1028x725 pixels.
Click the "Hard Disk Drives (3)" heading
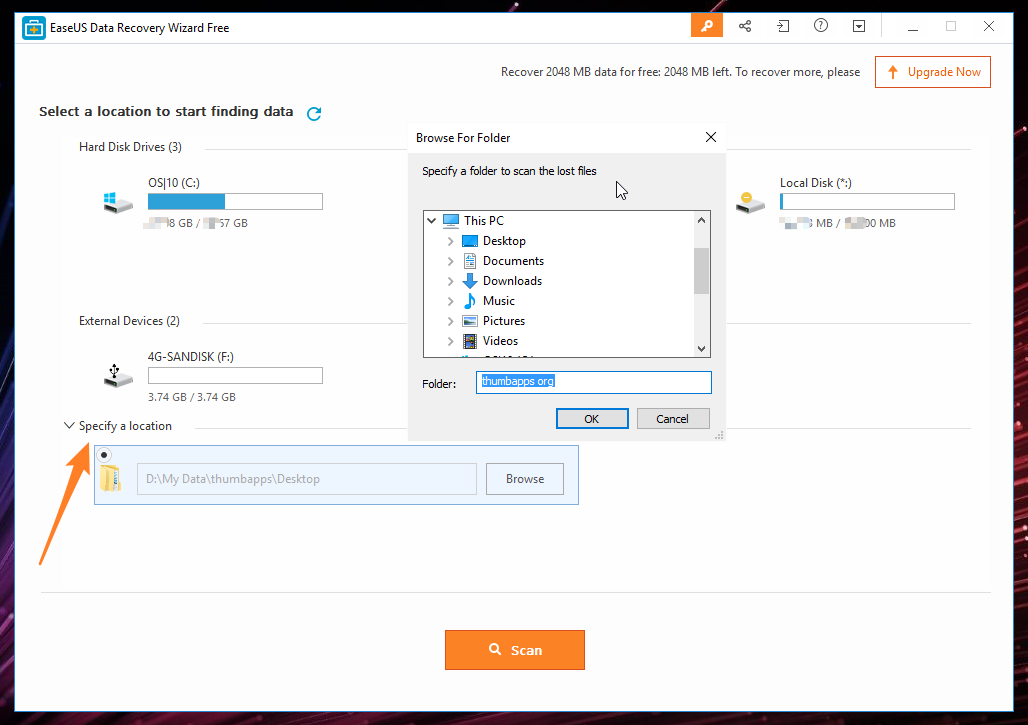coord(130,147)
